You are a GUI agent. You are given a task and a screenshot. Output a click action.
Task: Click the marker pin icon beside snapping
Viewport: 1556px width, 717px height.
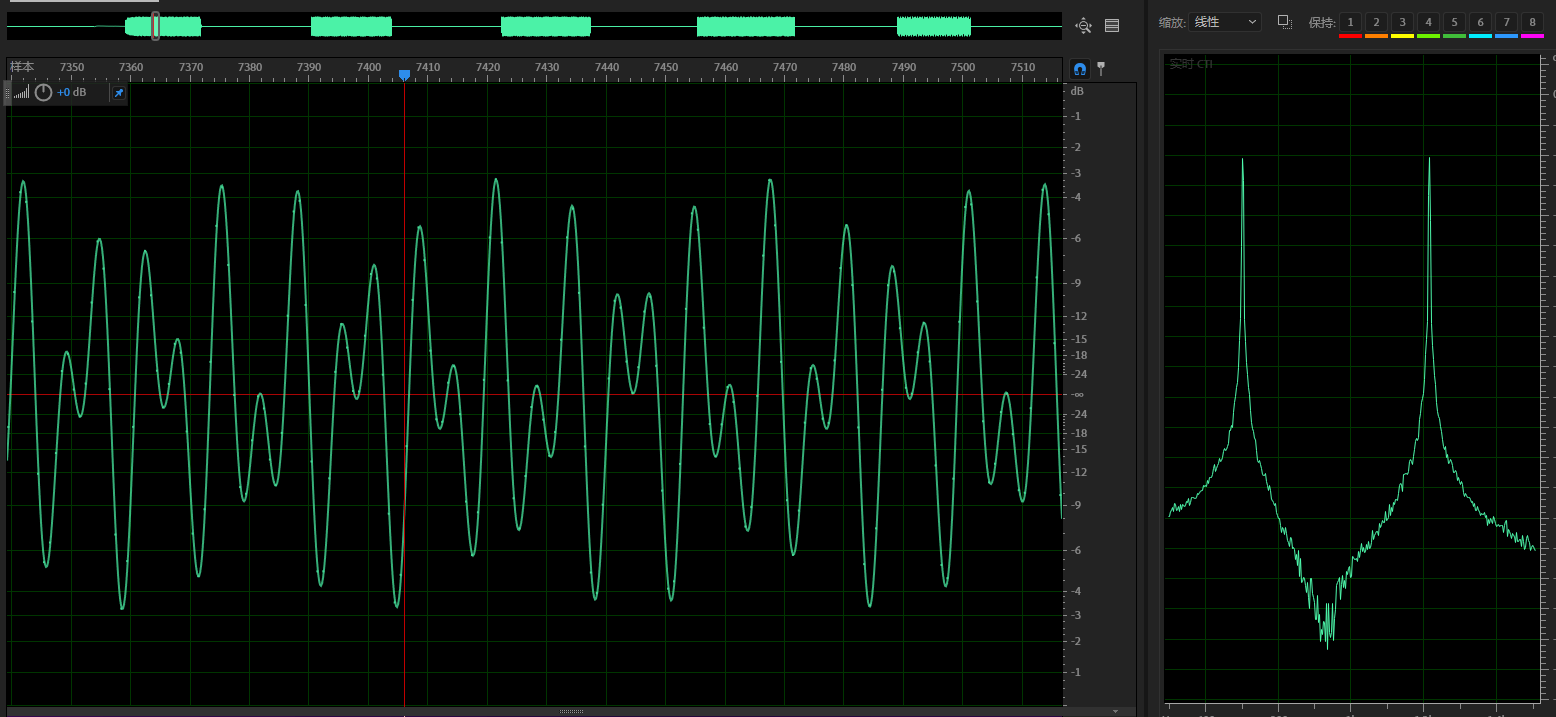pos(1101,69)
